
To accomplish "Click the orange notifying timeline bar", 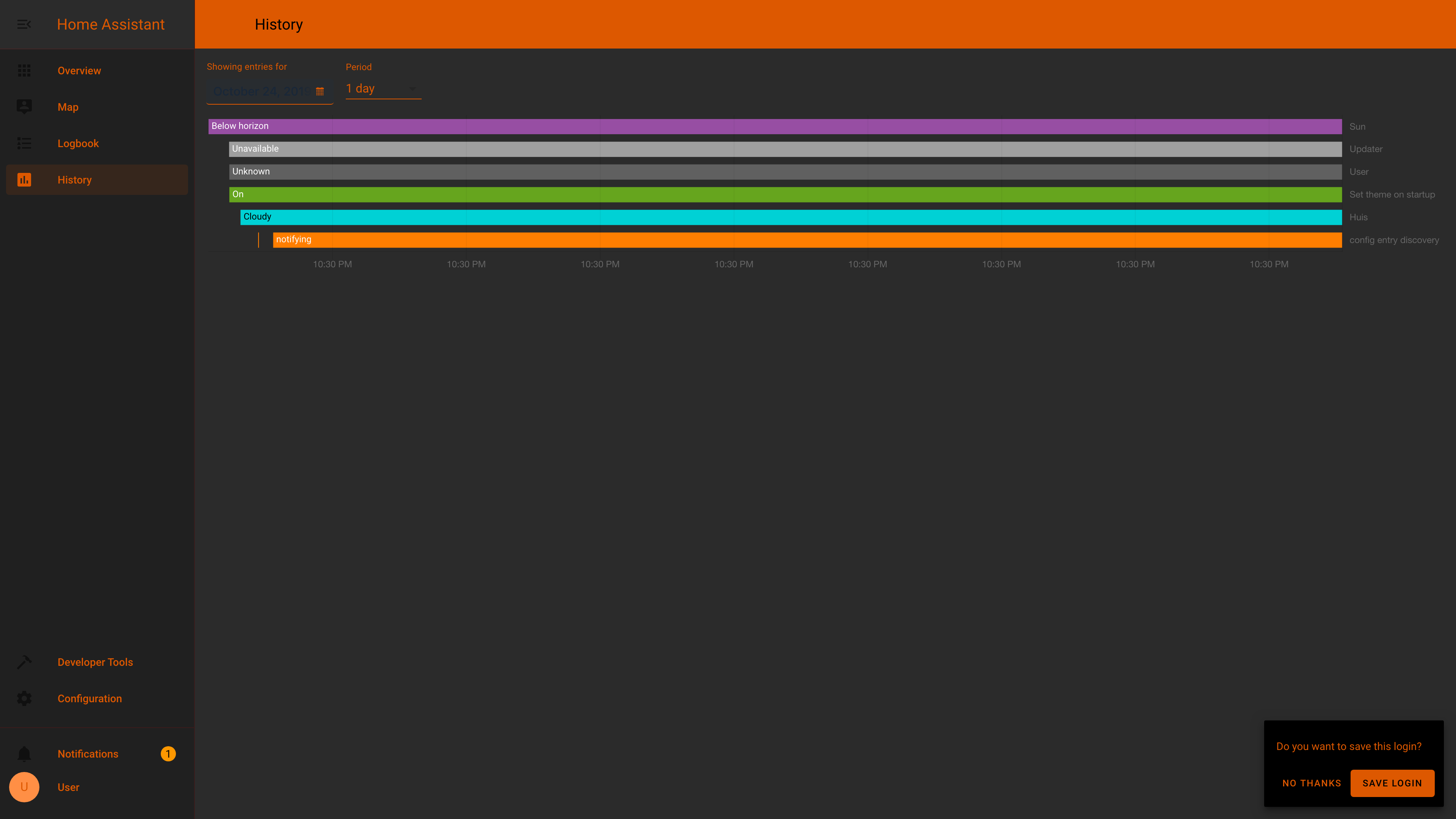I will 806,240.
